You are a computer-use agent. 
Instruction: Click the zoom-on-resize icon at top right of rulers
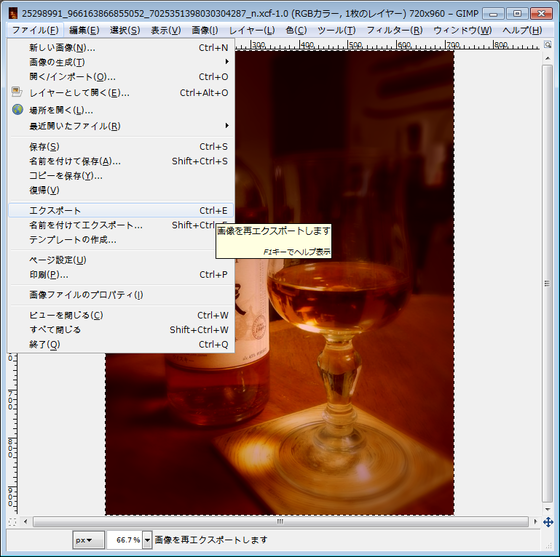548,44
